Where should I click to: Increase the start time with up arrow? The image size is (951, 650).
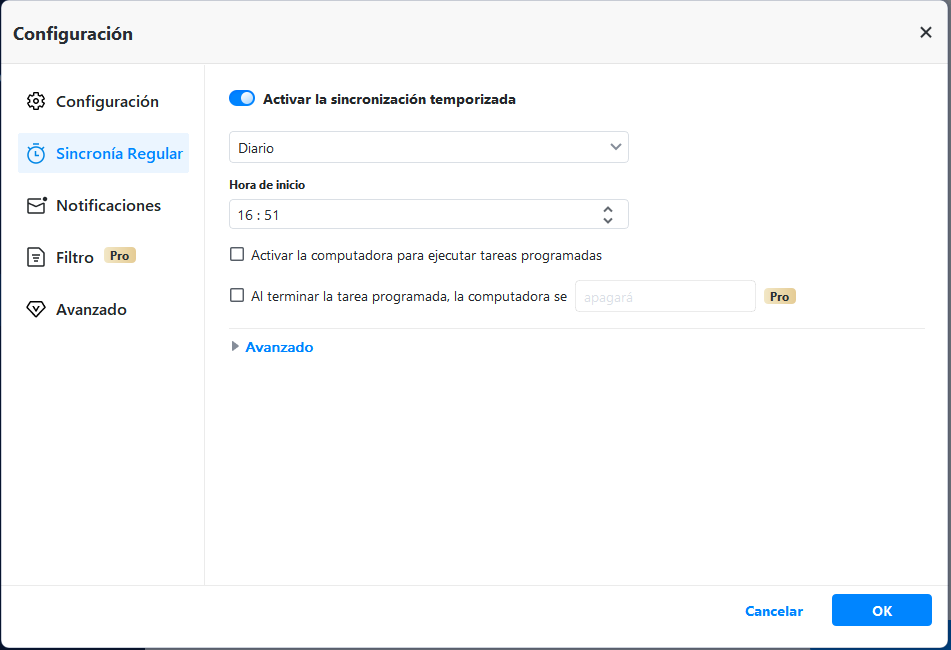(x=608, y=209)
